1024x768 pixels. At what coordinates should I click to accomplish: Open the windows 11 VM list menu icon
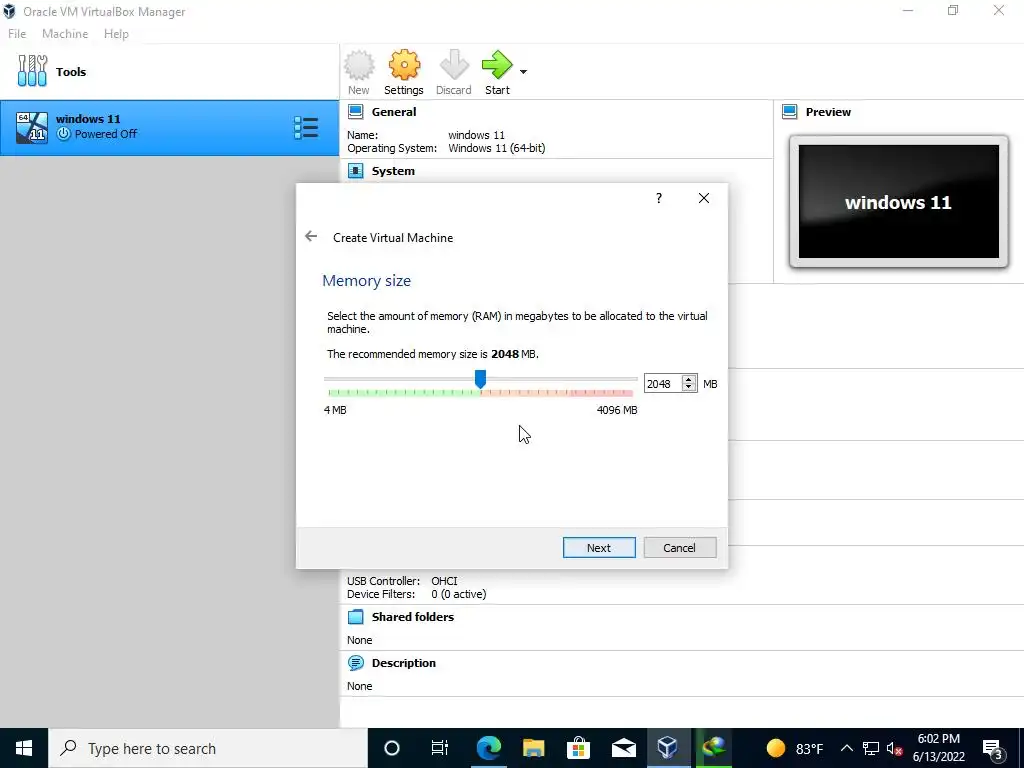(306, 128)
